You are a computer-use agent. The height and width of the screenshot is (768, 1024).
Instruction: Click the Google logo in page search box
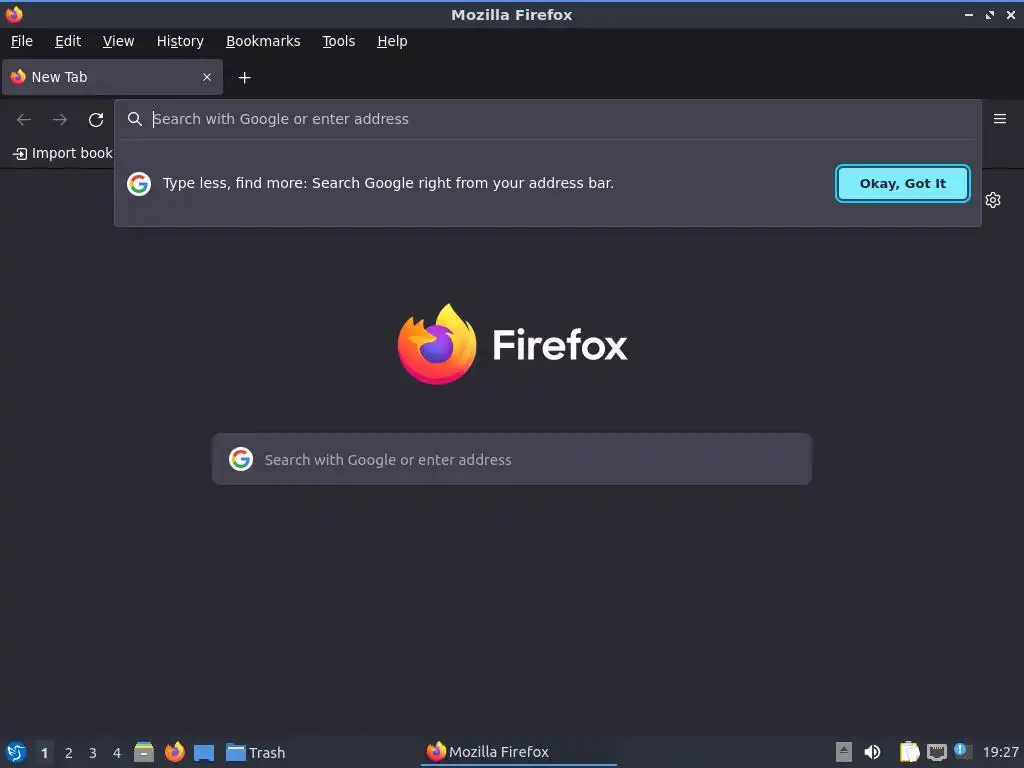point(240,459)
